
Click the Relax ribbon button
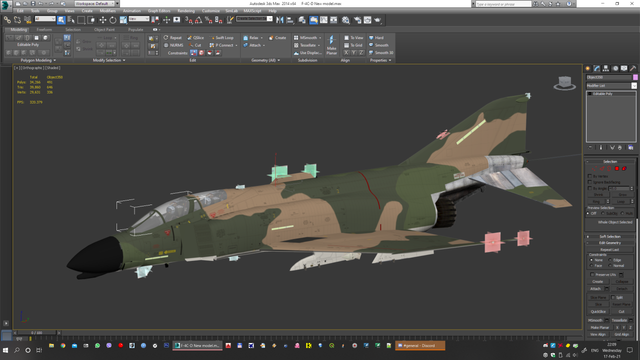point(253,38)
